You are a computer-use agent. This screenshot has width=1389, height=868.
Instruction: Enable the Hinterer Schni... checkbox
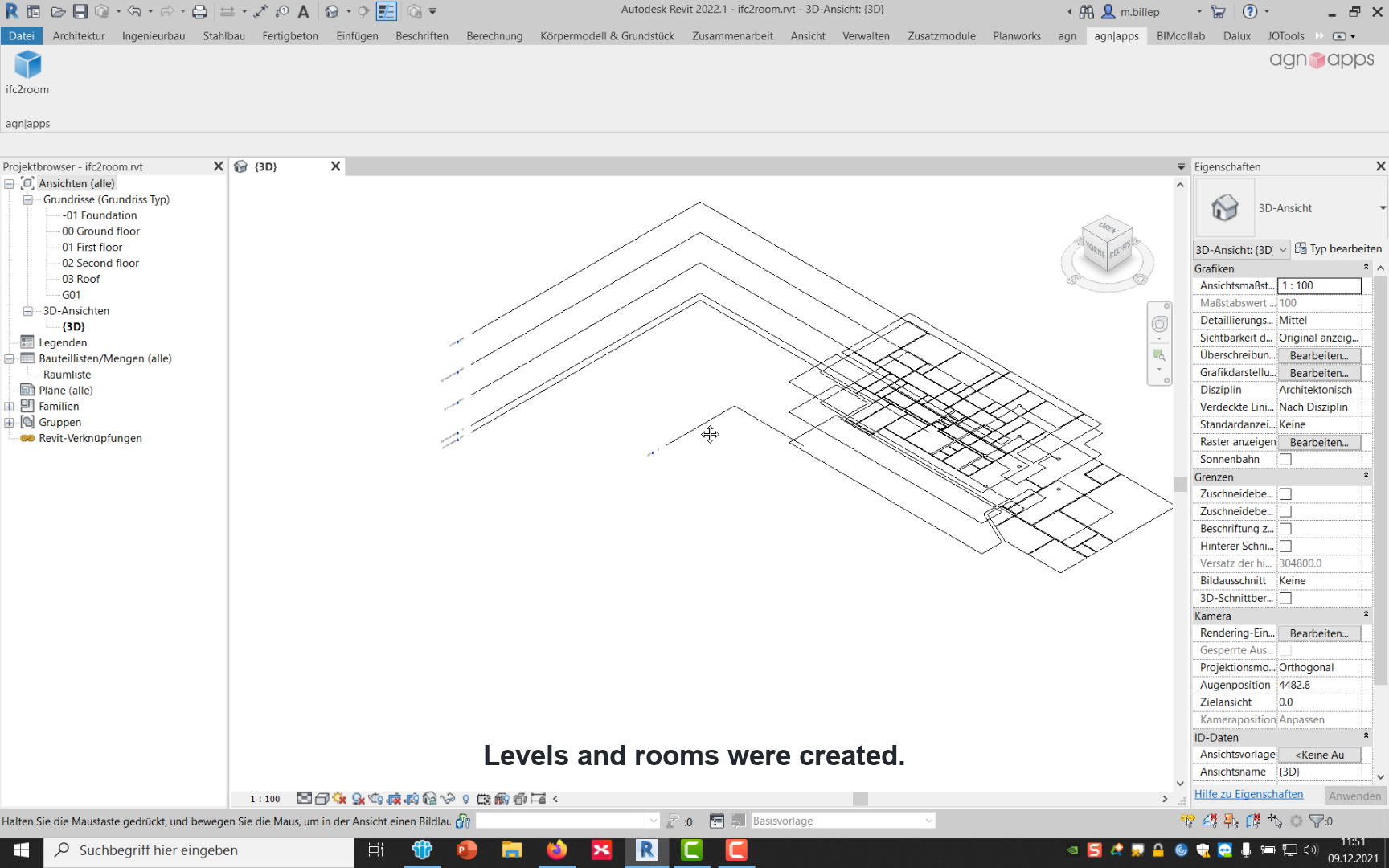[1285, 547]
